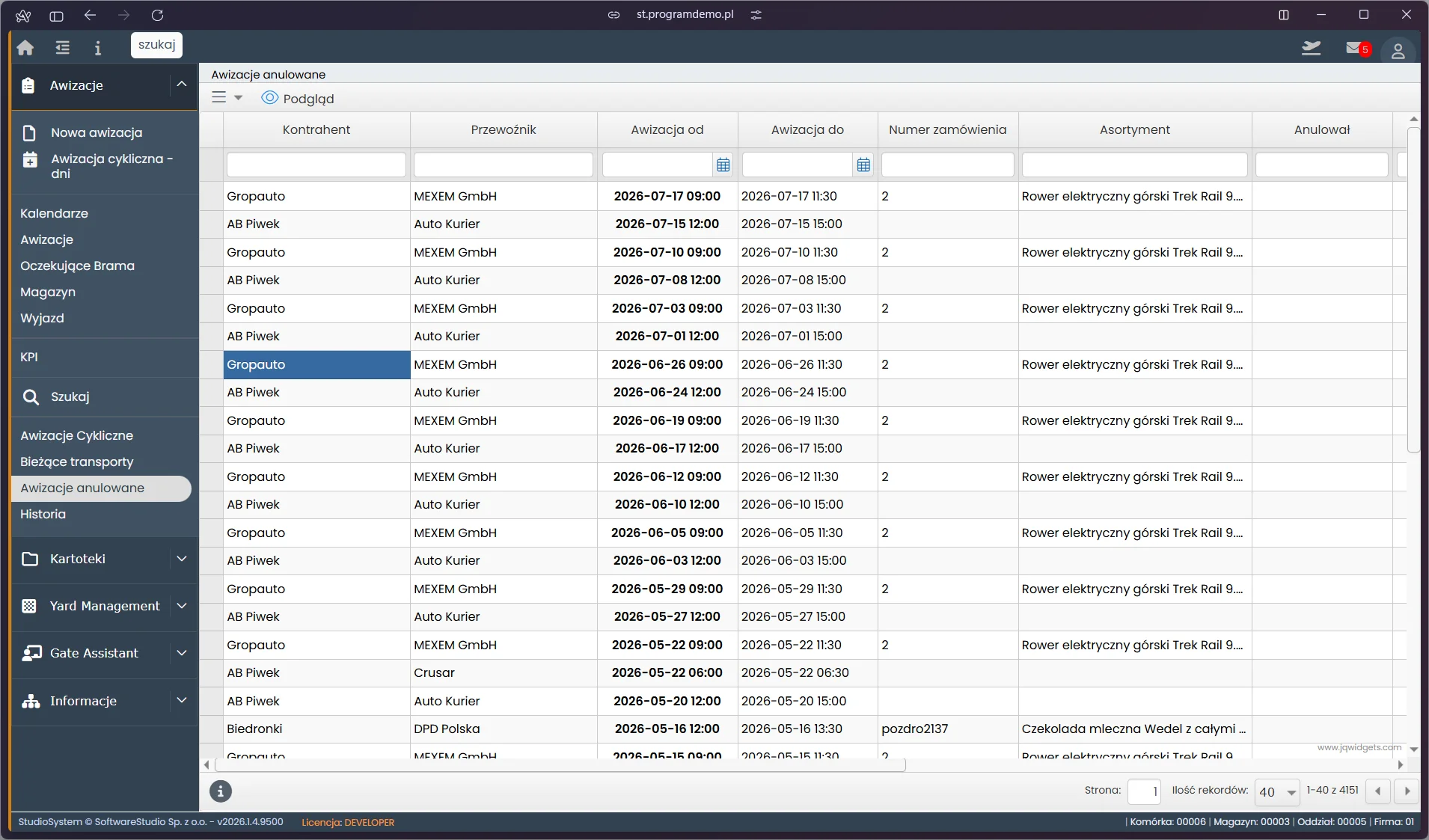Expand the Gate Assistant chevron
This screenshot has height=840, width=1429.
click(x=182, y=653)
